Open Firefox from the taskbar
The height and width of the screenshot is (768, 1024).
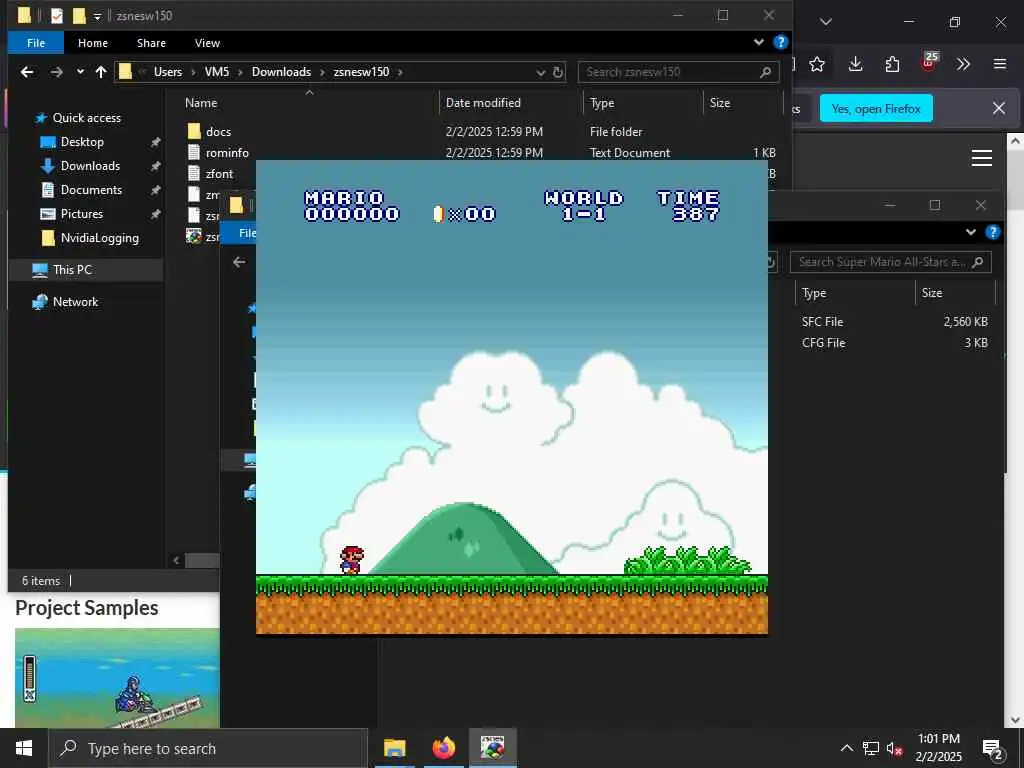[x=443, y=748]
